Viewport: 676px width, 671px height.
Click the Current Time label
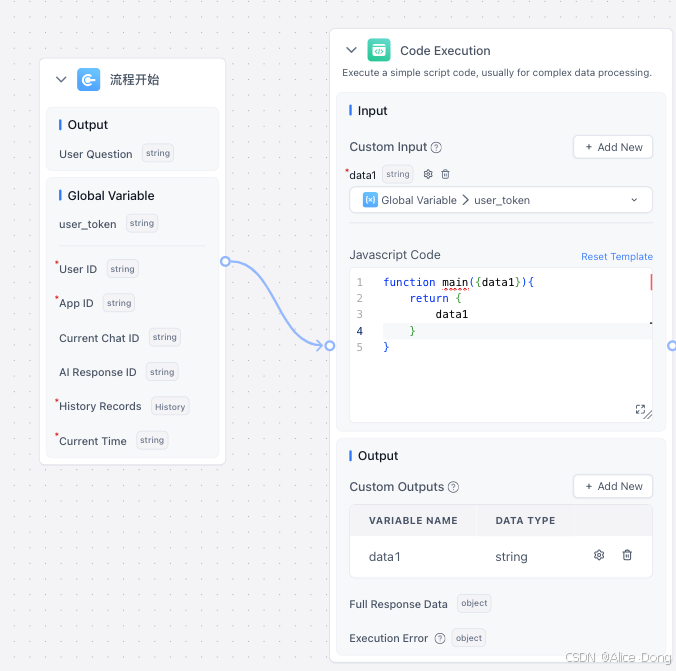93,441
